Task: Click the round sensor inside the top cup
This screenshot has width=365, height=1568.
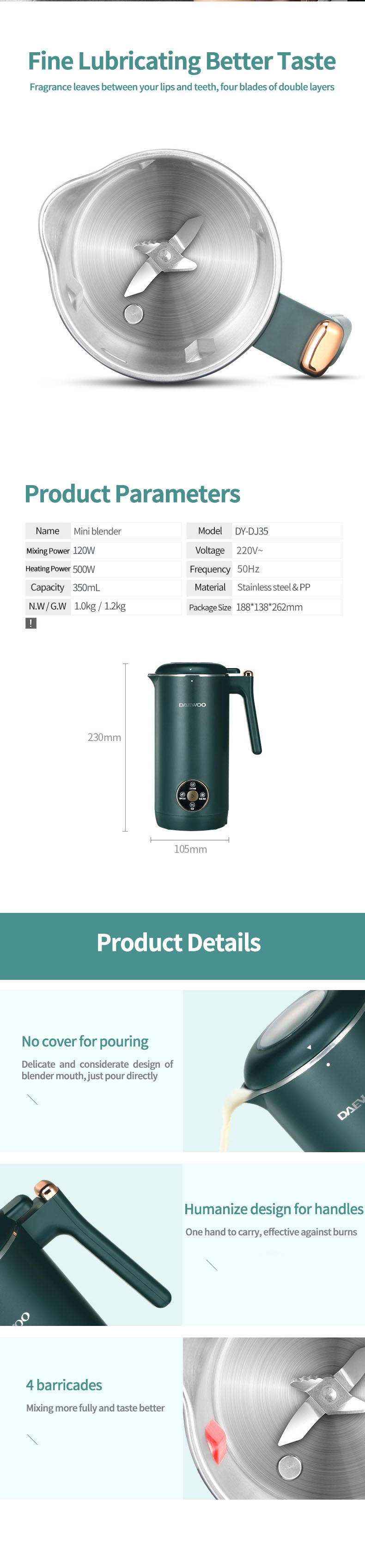Action: click(133, 315)
